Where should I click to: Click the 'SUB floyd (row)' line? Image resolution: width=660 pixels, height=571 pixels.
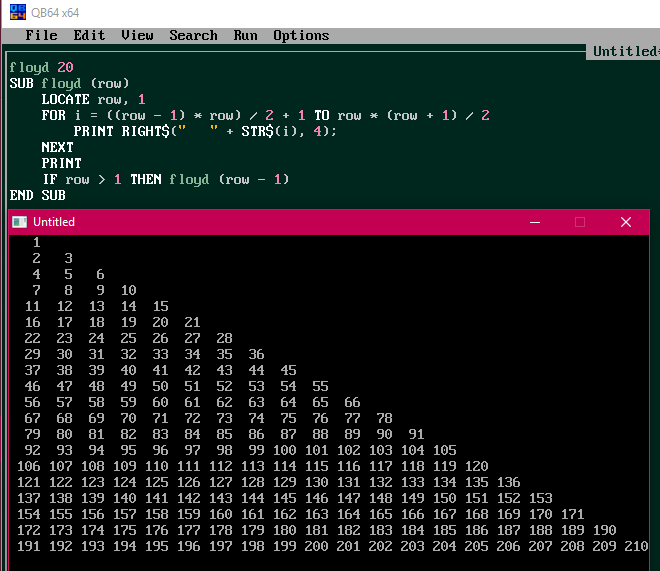click(69, 83)
